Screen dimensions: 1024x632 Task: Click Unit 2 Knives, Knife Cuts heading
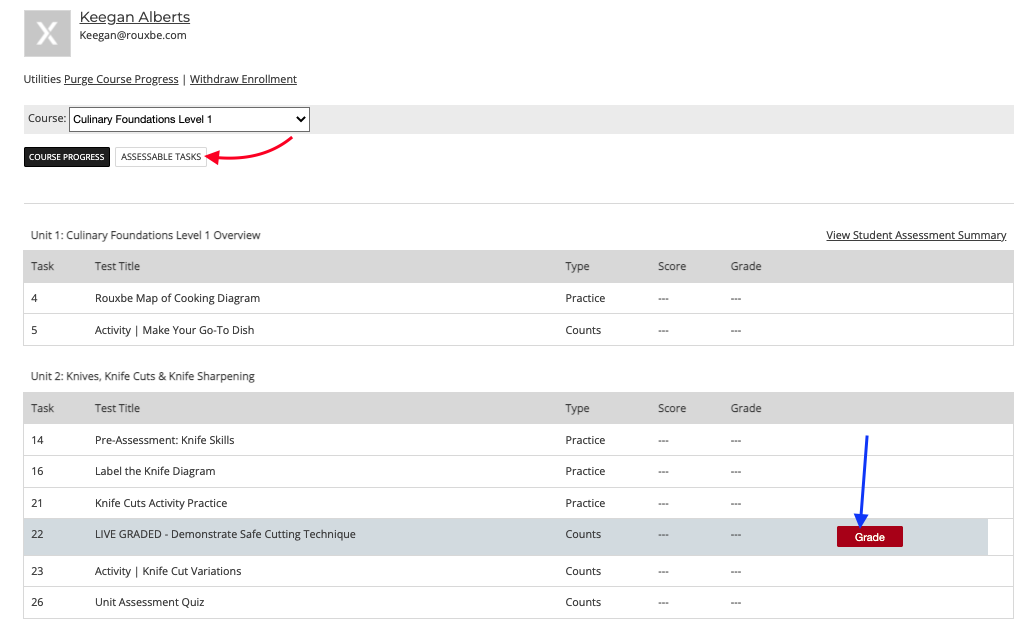point(142,377)
